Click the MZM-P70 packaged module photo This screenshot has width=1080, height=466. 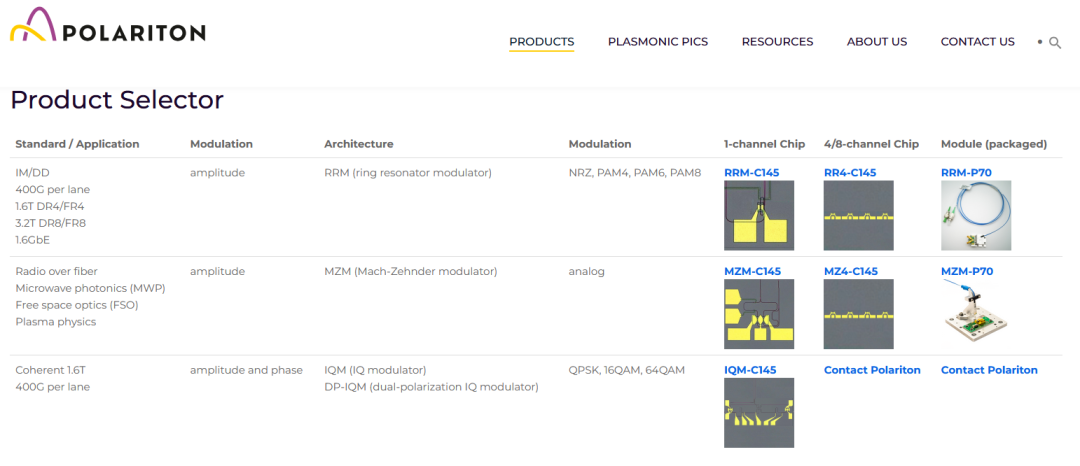tap(975, 314)
